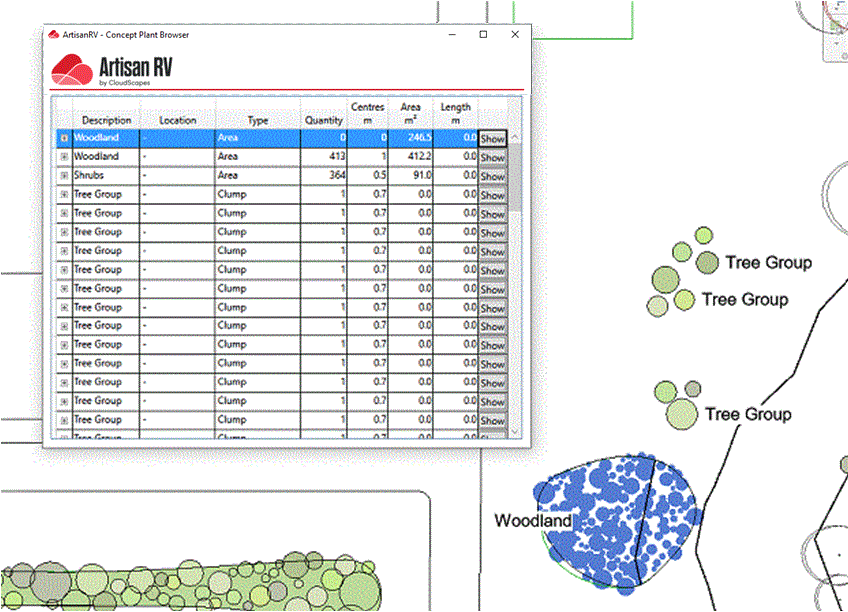848x612 pixels.
Task: Expand the first Tree Group row
Action: click(64, 195)
